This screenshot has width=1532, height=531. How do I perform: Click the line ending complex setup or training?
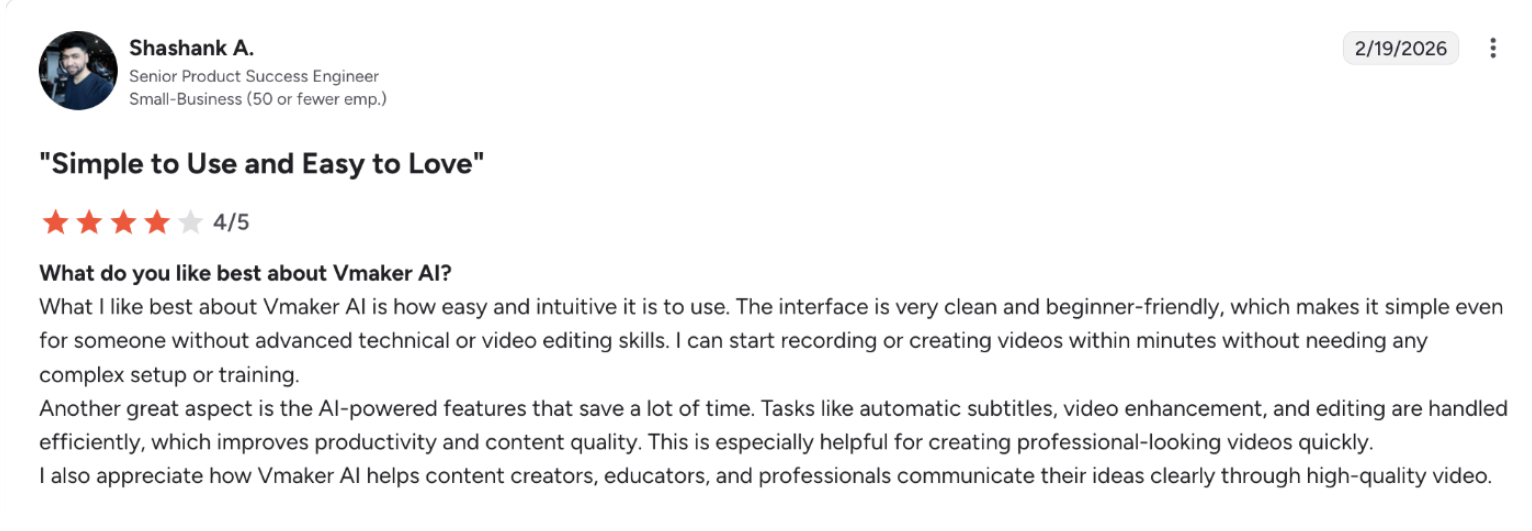[170, 375]
